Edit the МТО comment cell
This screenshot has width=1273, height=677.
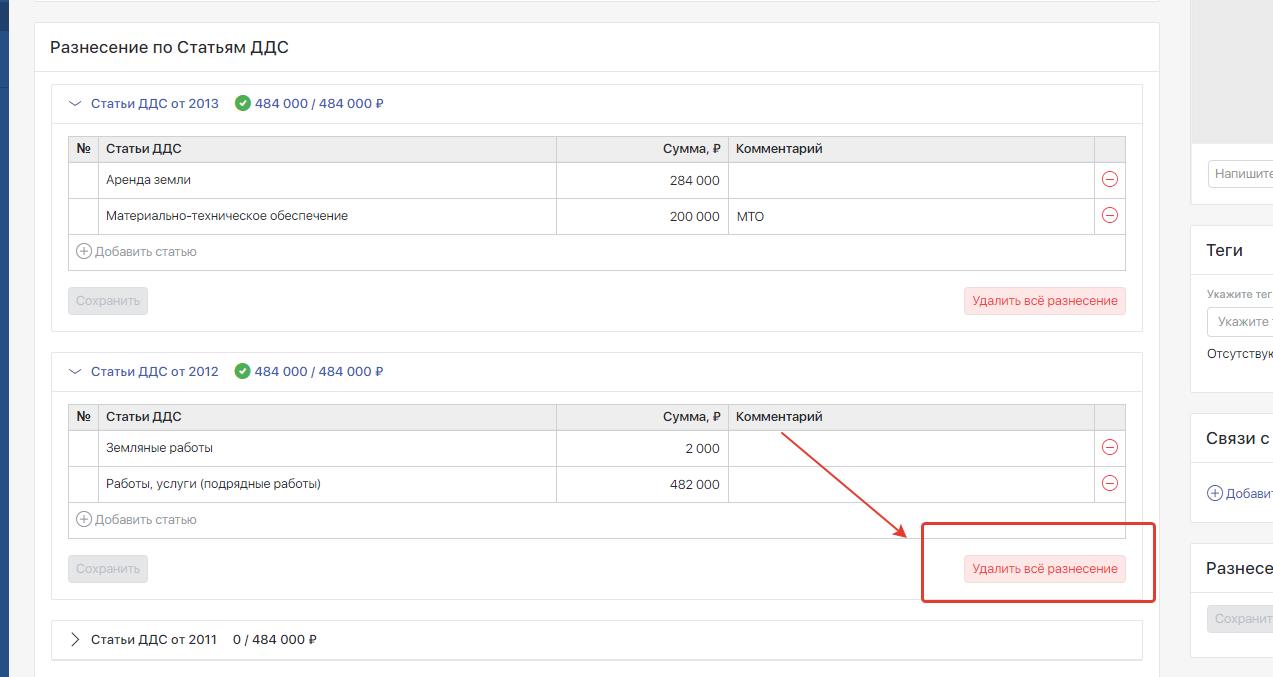910,217
